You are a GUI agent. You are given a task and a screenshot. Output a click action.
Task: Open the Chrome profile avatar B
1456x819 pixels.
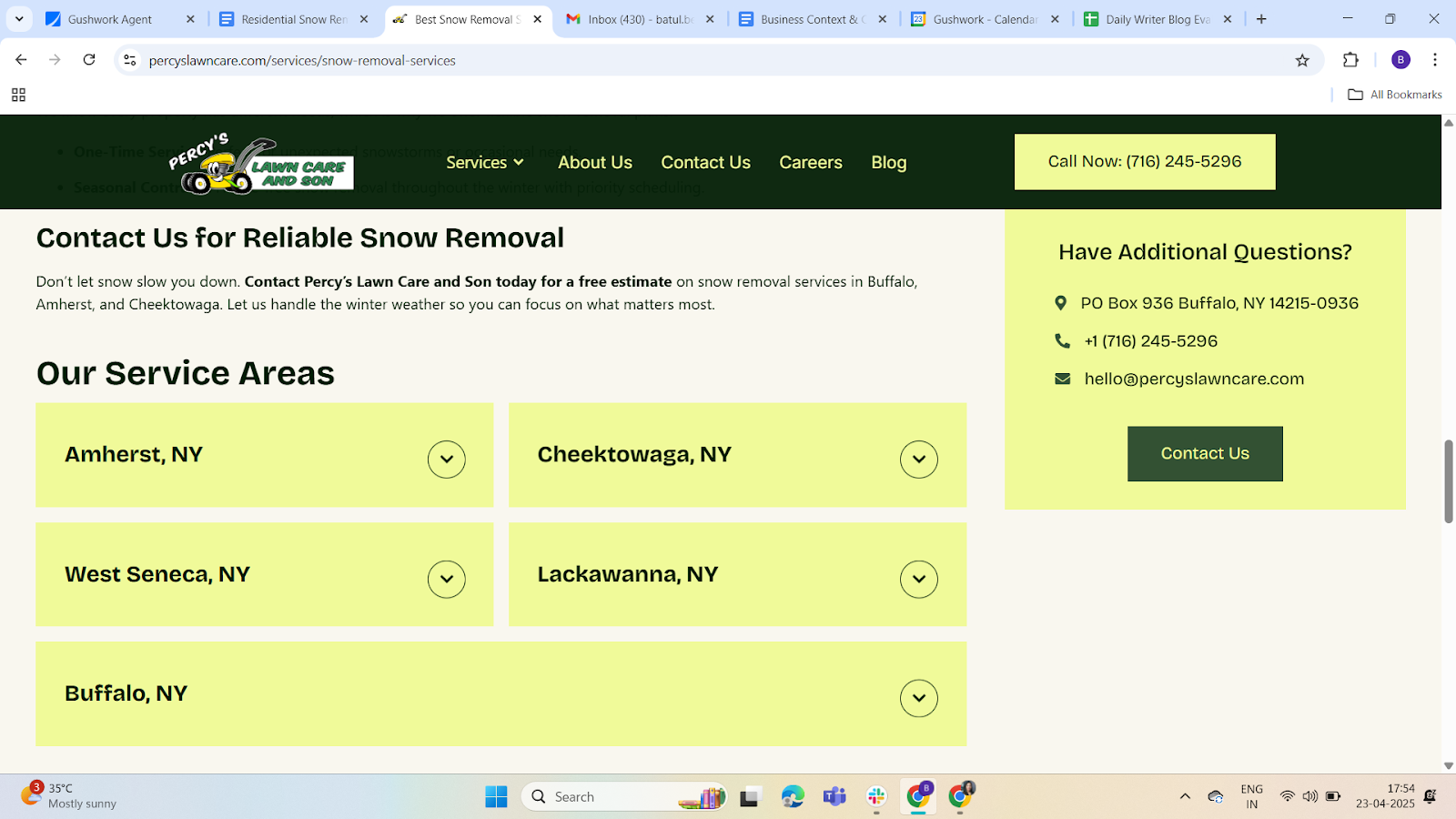click(1400, 60)
